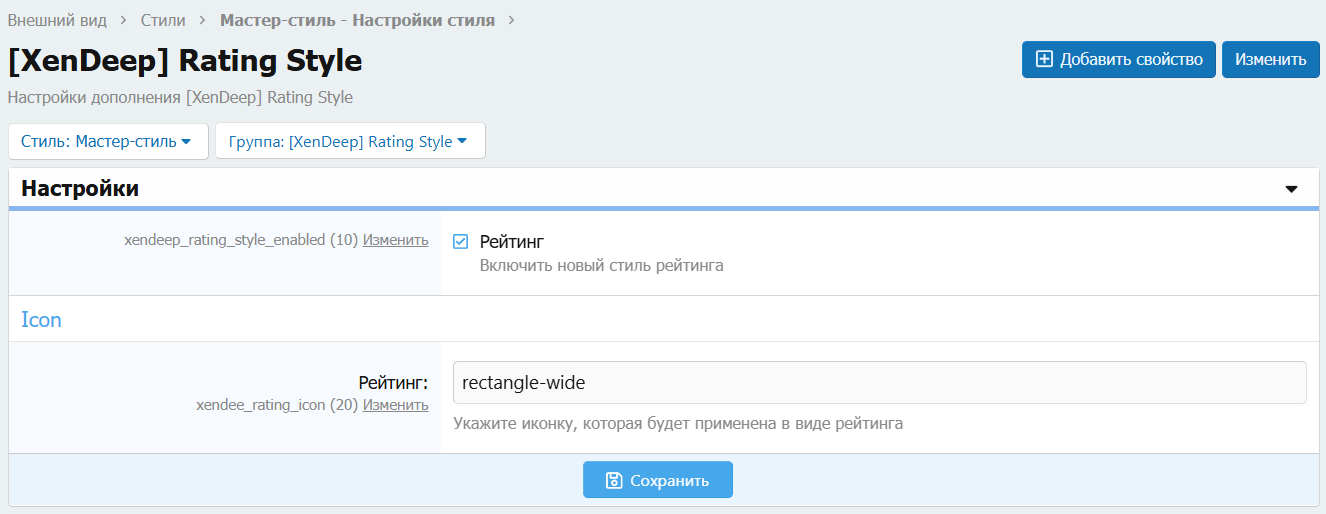Open the Группа: [XenDeep] Rating Style dropdown

tap(349, 142)
